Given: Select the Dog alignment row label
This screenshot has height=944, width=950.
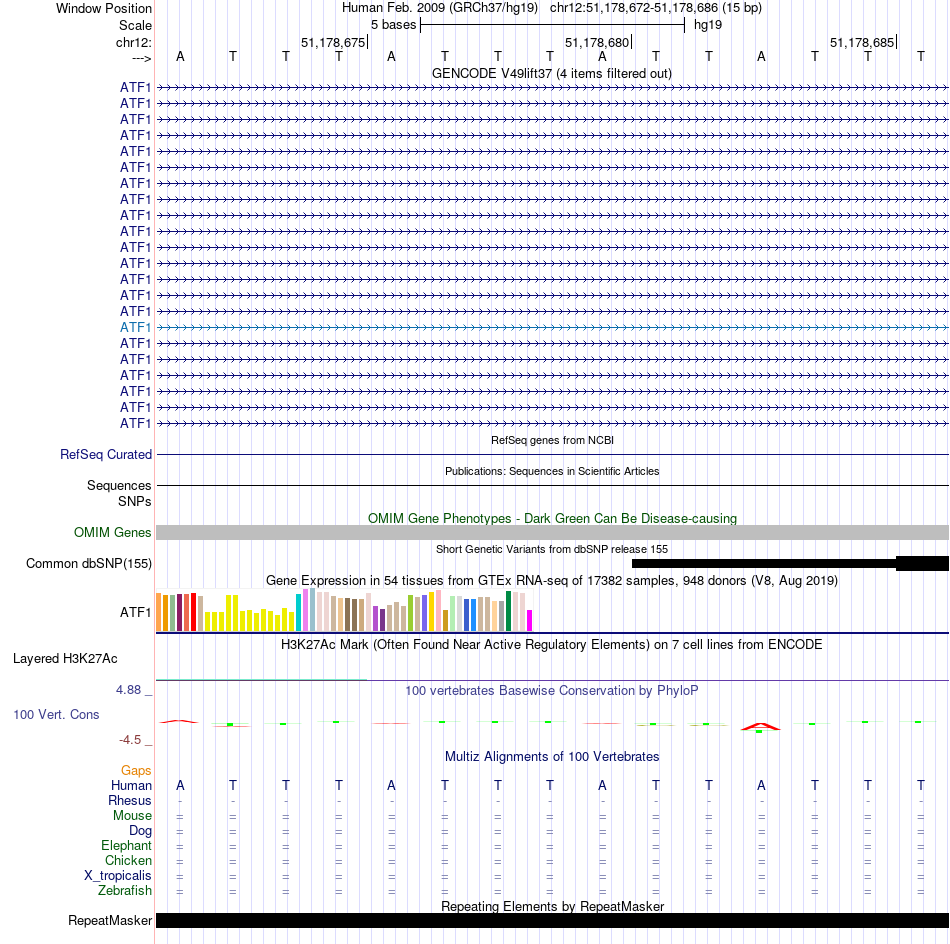Looking at the screenshot, I should [140, 831].
